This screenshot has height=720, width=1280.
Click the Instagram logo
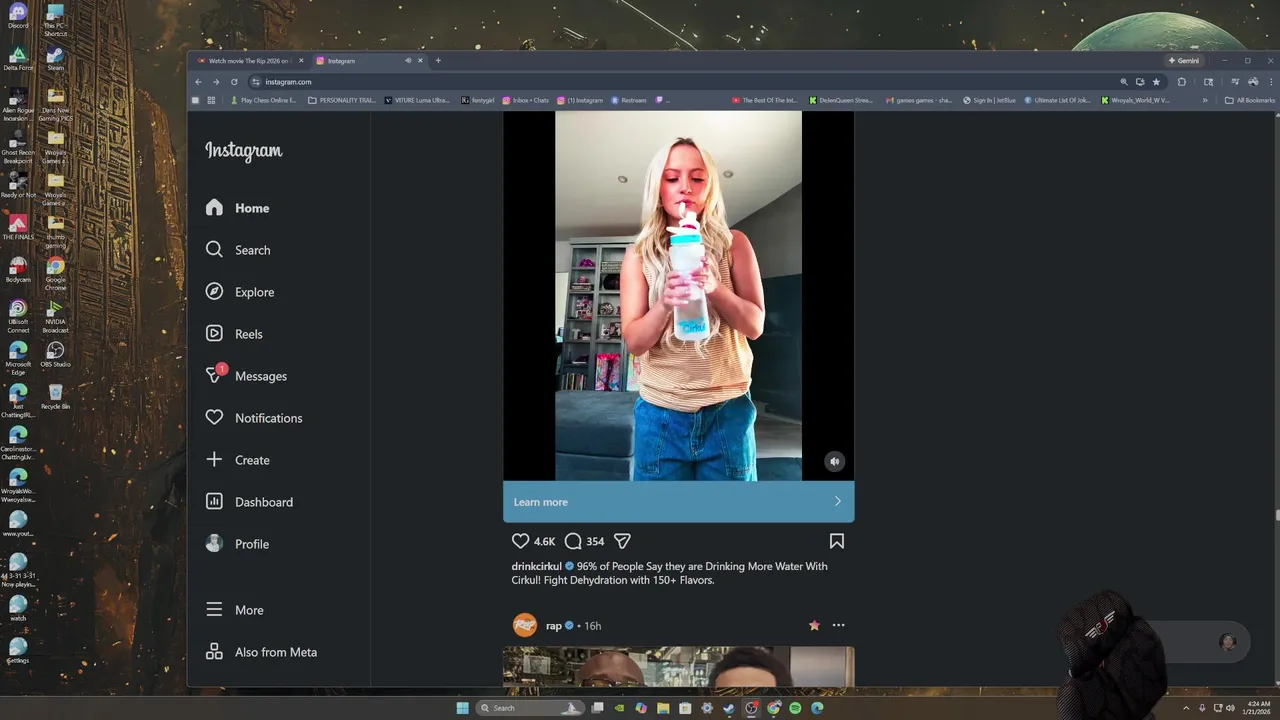244,151
